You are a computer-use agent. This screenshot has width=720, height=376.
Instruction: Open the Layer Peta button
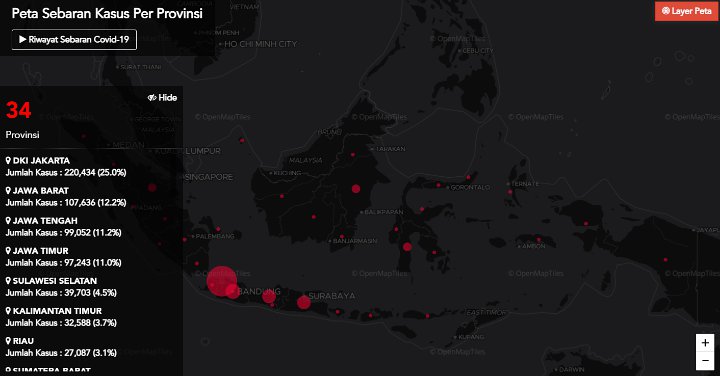[687, 11]
